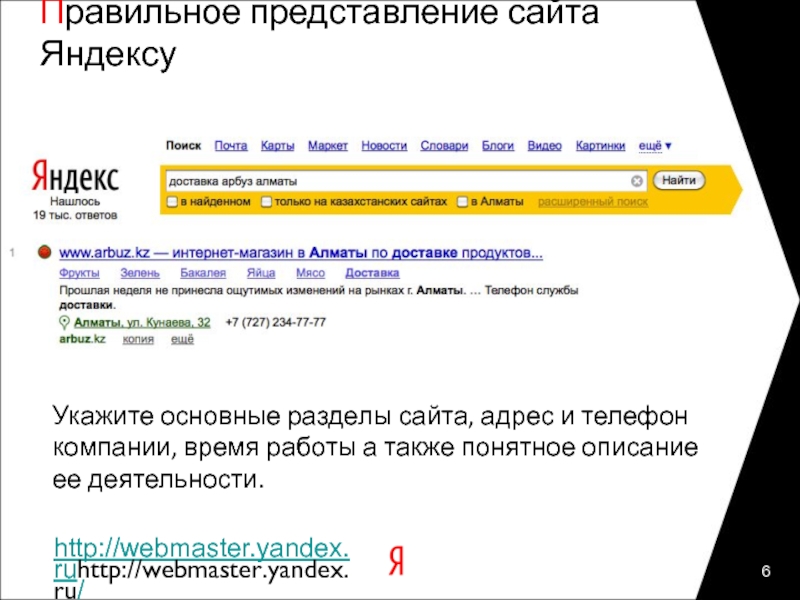Go to Карты service
The image size is (800, 600).
278,146
